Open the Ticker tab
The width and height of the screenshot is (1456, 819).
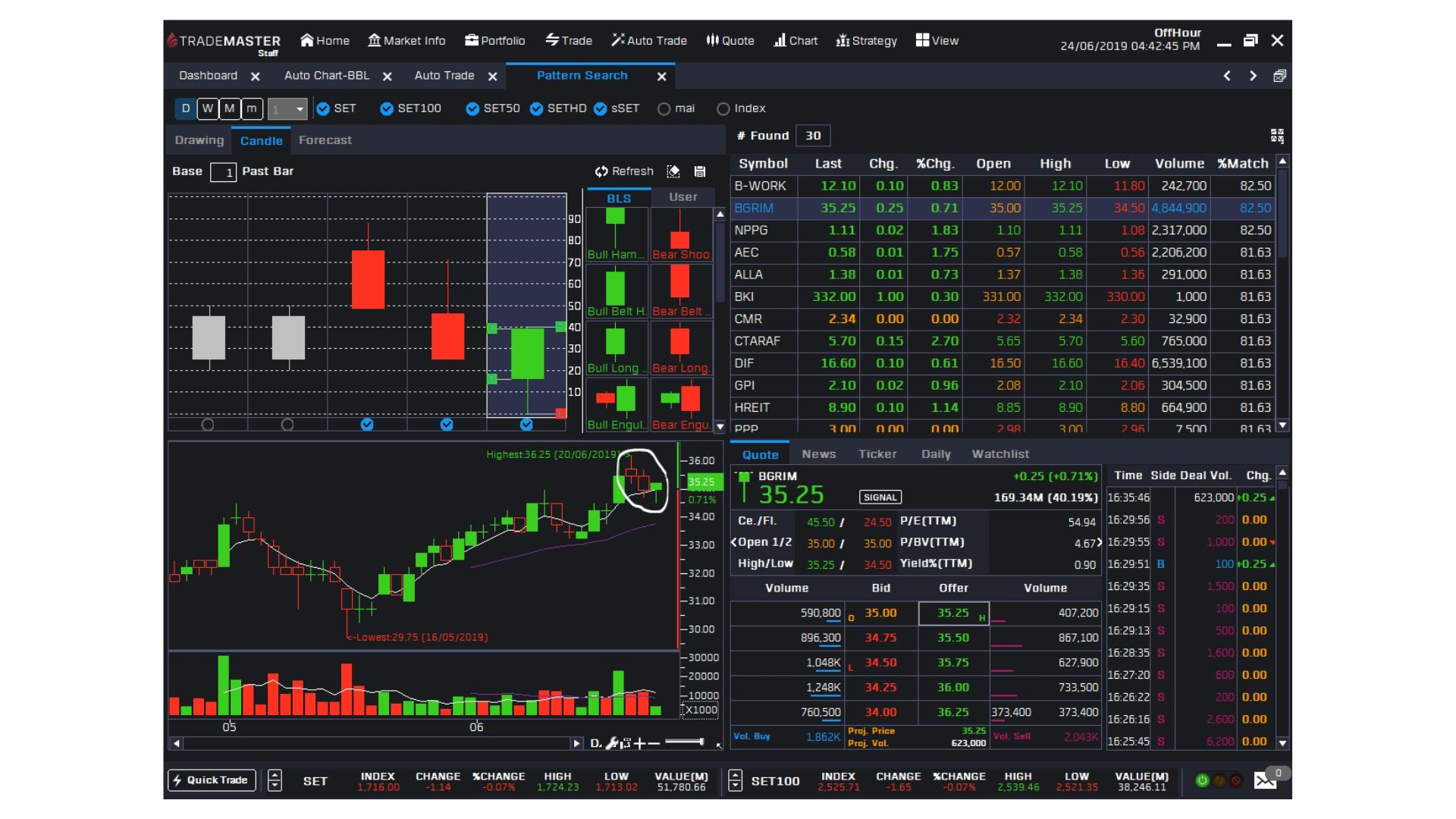[x=877, y=454]
